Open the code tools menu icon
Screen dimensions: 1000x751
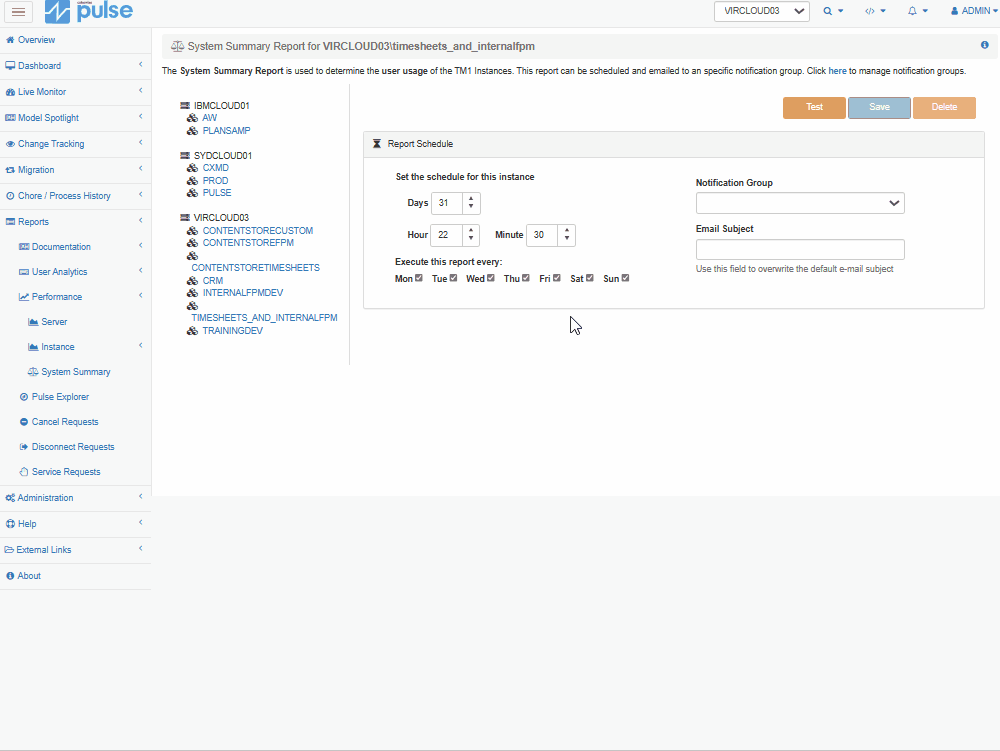[x=875, y=11]
